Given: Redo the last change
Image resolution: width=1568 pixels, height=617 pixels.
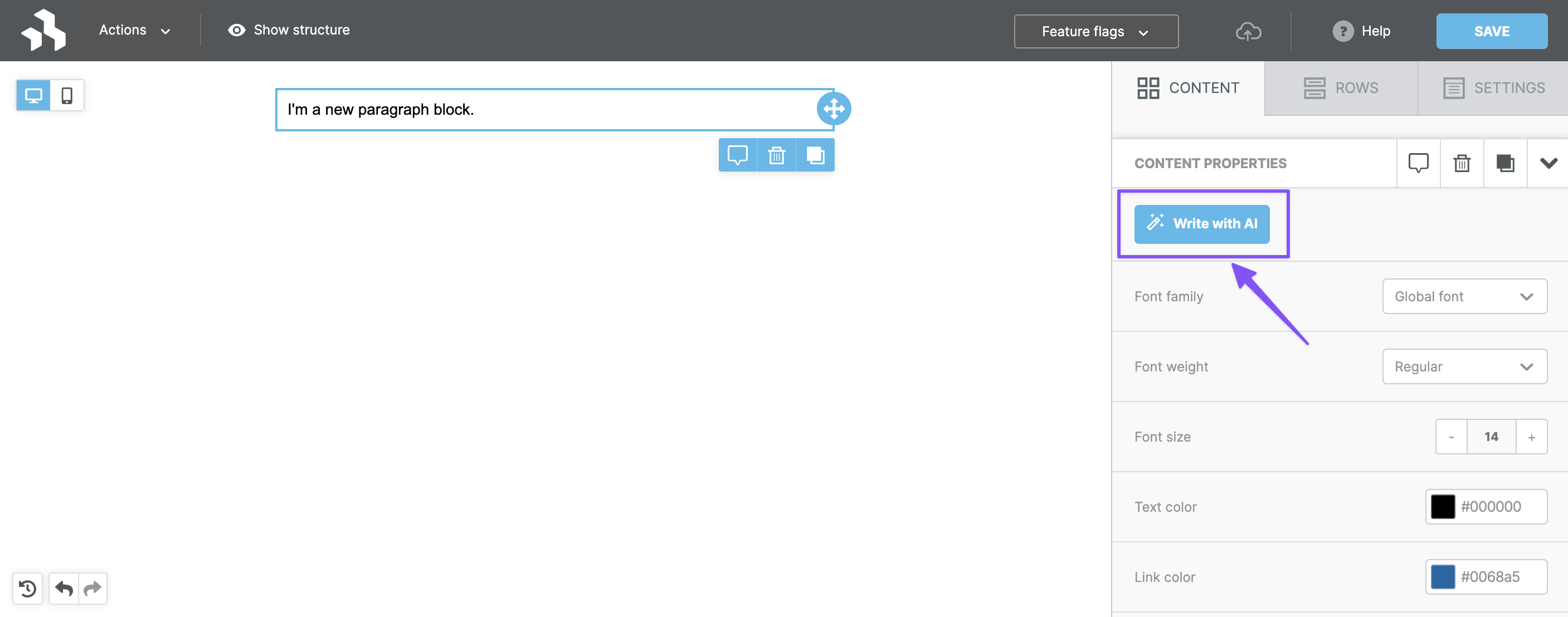Looking at the screenshot, I should (92, 589).
